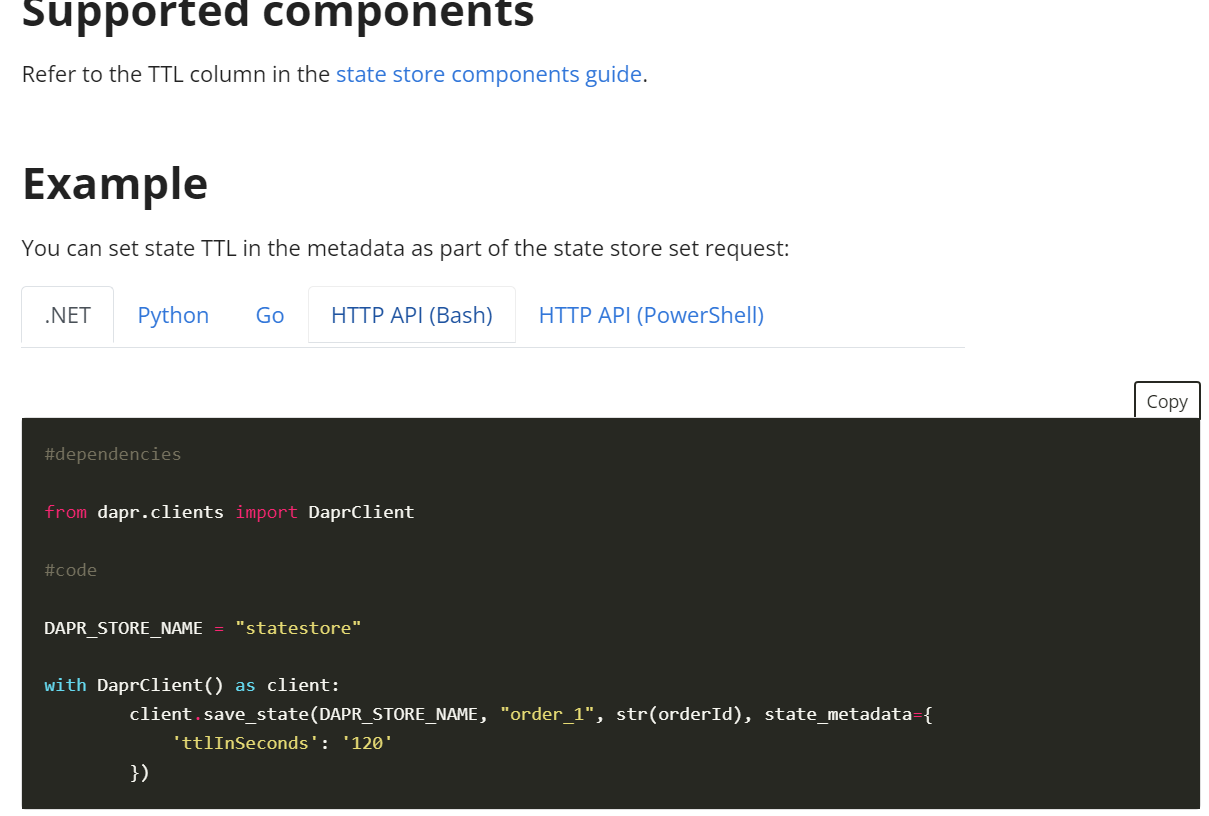This screenshot has height=816, width=1209.
Task: Click the Example heading
Action: [x=114, y=184]
